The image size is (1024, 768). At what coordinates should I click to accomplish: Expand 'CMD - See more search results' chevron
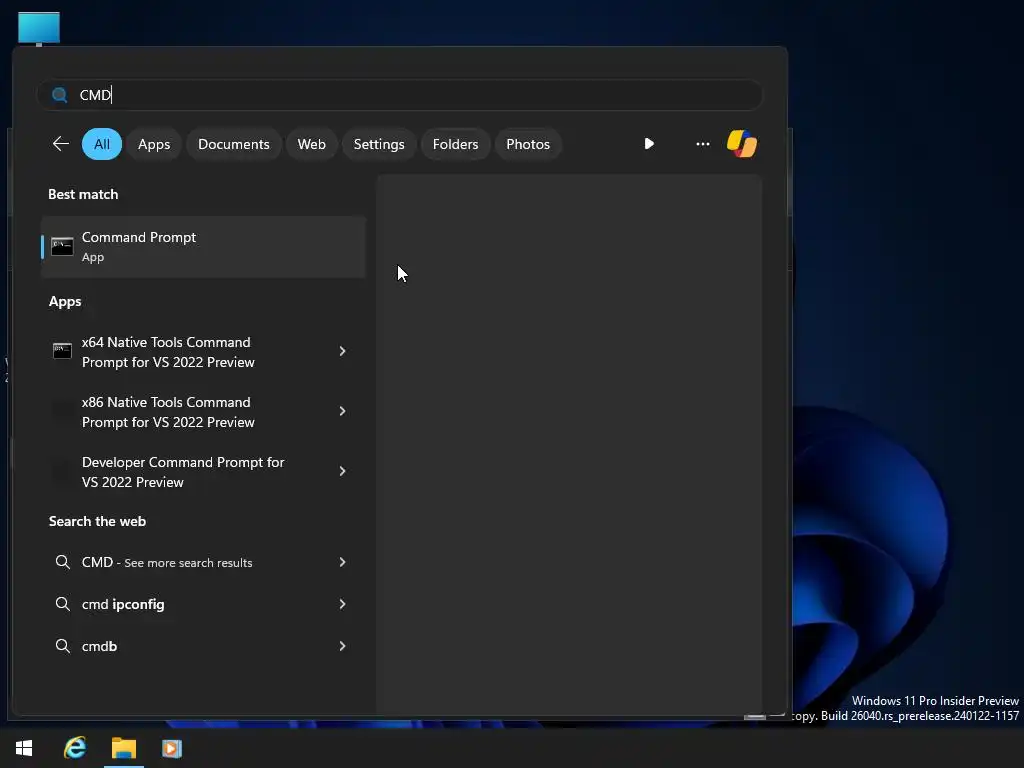[x=342, y=562]
